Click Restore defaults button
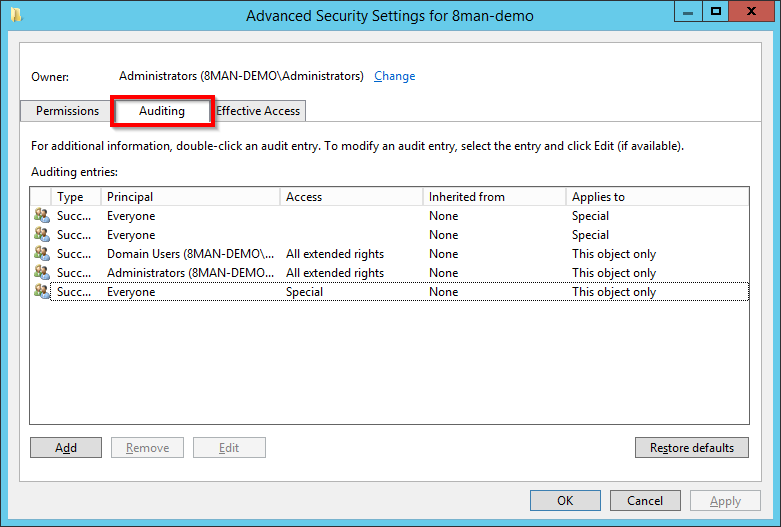The height and width of the screenshot is (527, 781). pyautogui.click(x=692, y=448)
